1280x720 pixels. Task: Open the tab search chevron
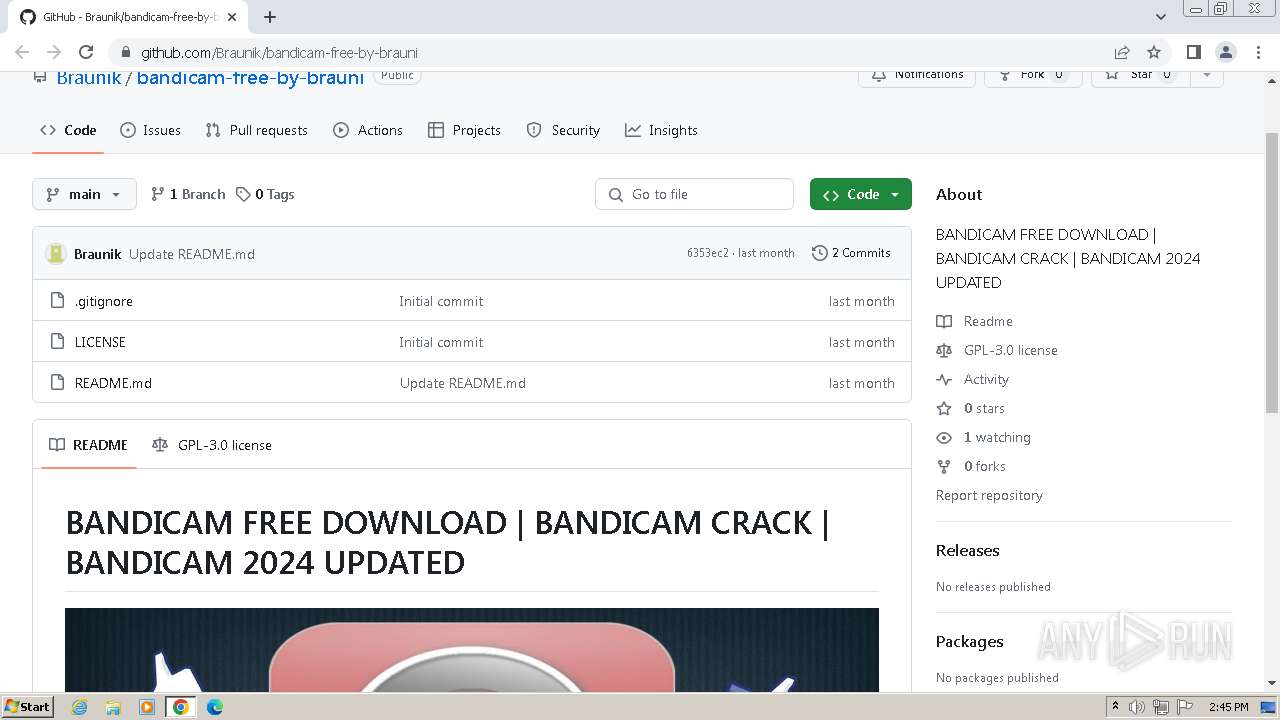point(1161,17)
